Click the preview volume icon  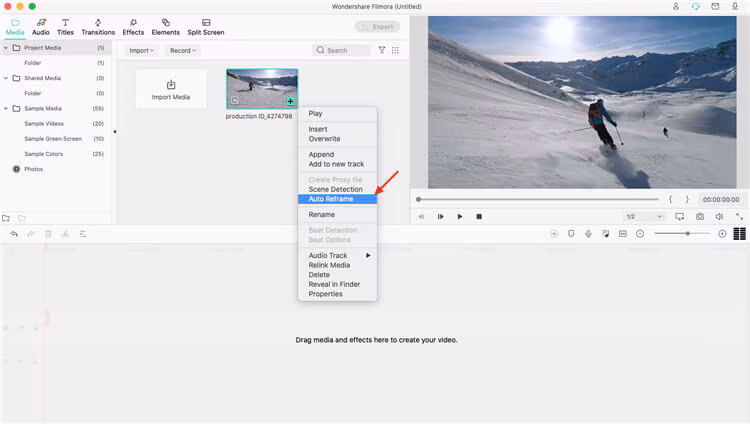(x=719, y=217)
